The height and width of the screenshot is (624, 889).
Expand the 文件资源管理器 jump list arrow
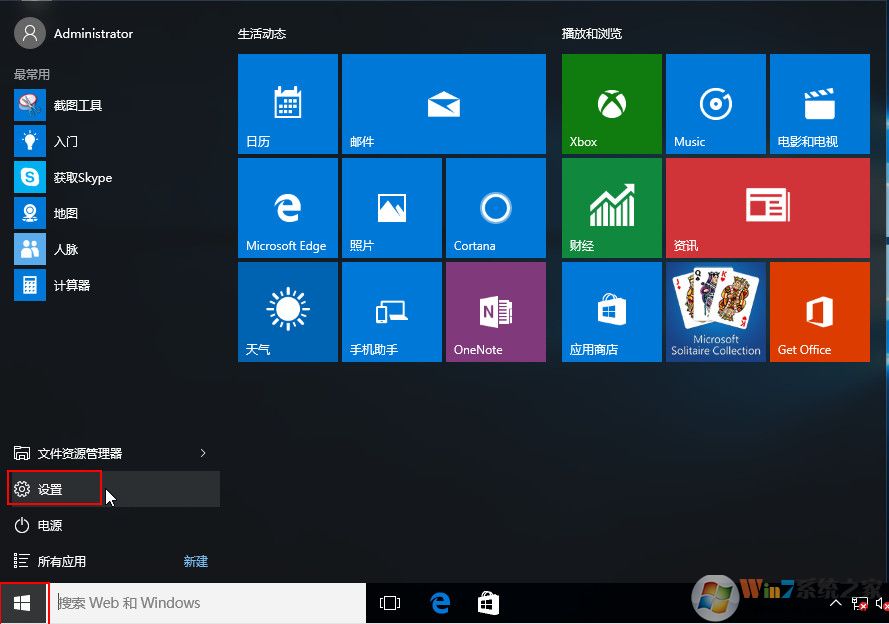(203, 453)
